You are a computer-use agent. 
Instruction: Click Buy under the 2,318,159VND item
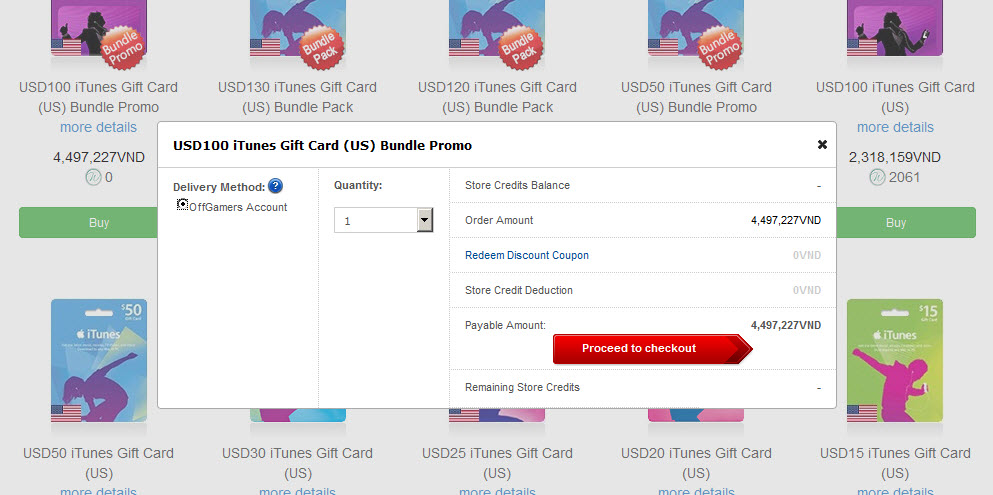click(x=906, y=223)
